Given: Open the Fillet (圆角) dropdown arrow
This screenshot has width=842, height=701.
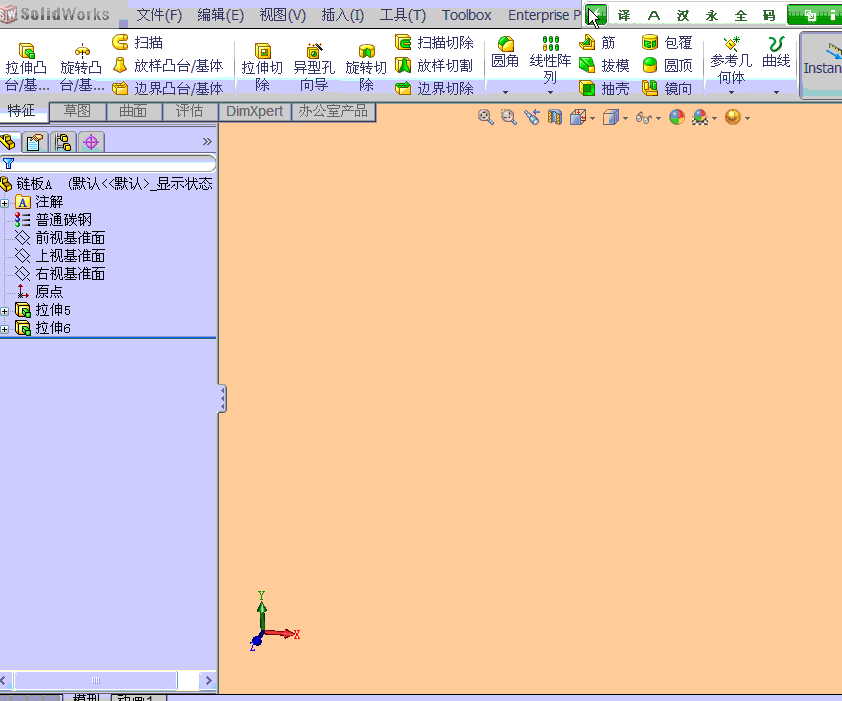Looking at the screenshot, I should coord(505,92).
